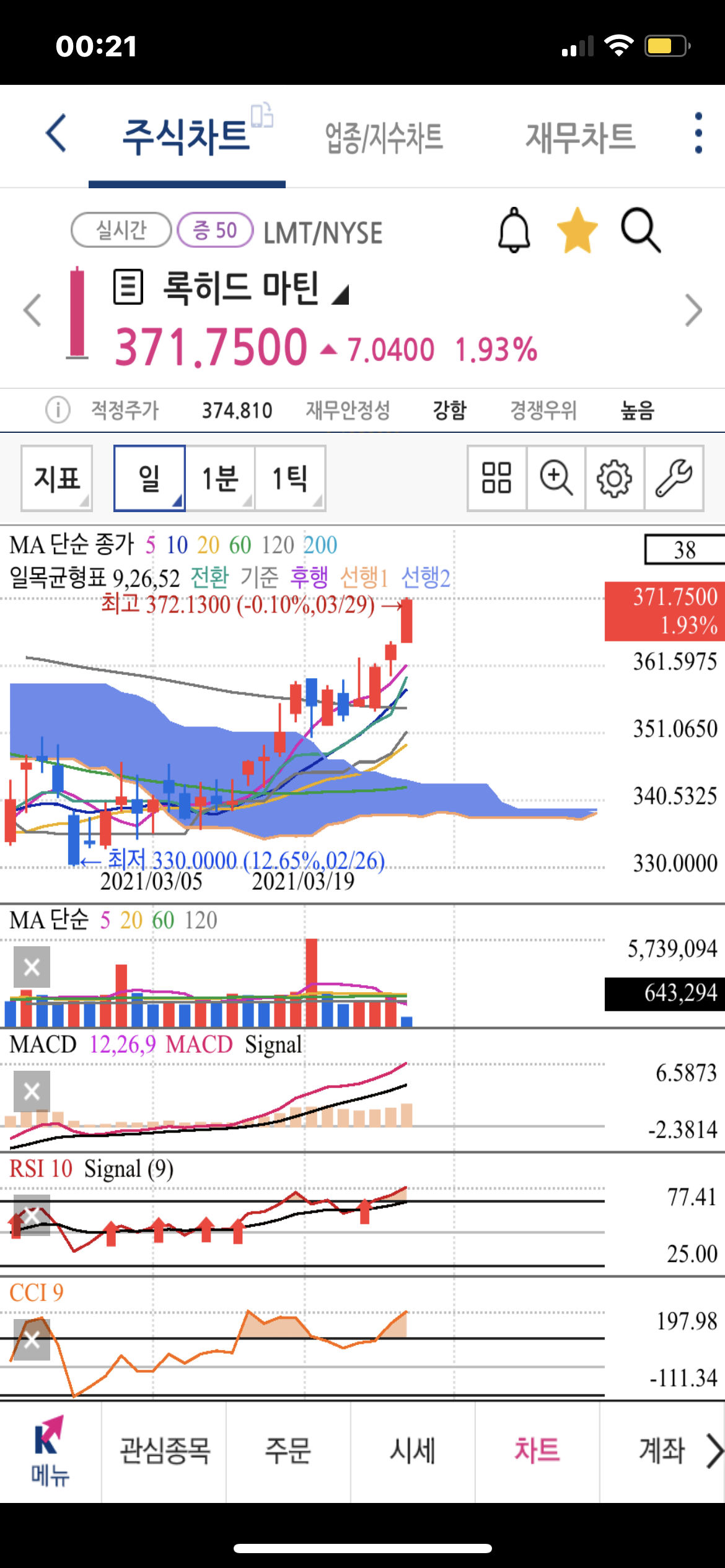Screen dimensions: 725x1568
Task: Go to previous stock with left chevron
Action: point(32,310)
